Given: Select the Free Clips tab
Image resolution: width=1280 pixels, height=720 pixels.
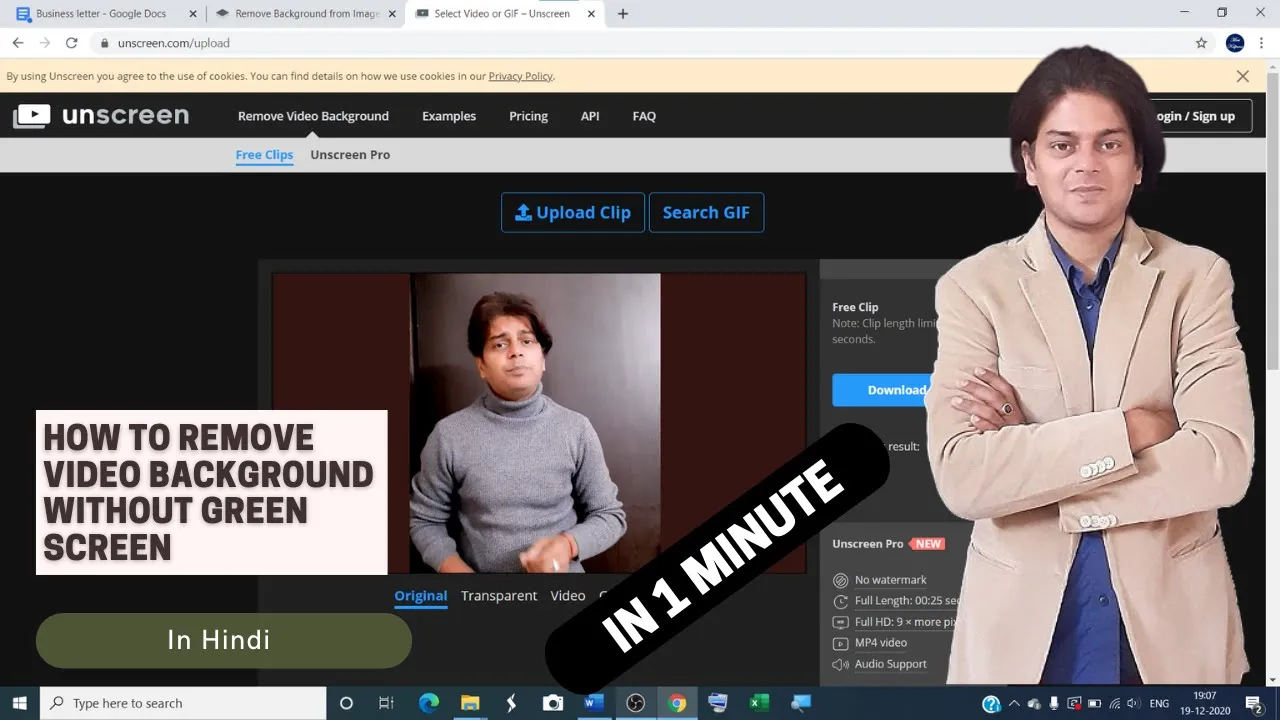Looking at the screenshot, I should (264, 155).
